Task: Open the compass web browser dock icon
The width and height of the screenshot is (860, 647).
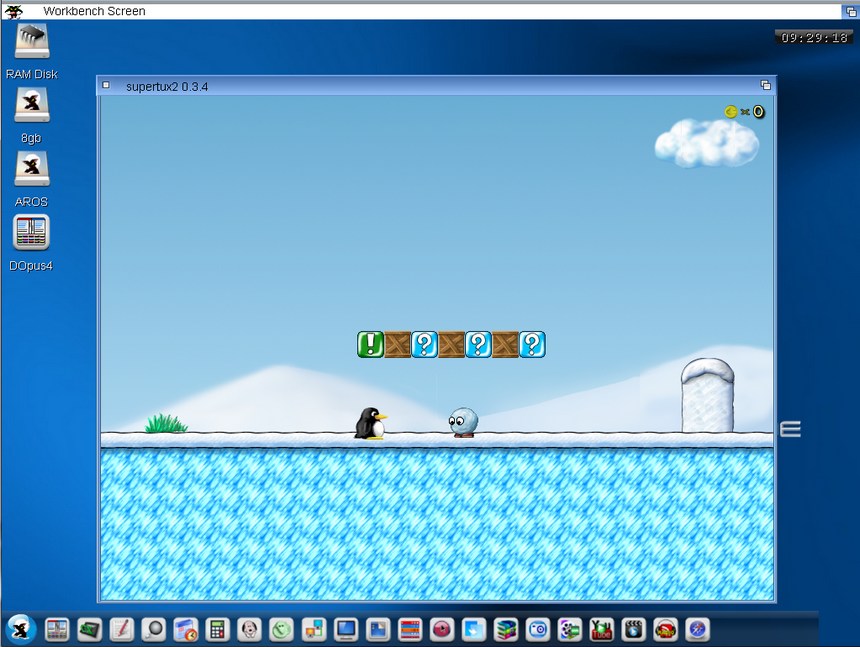Action: tap(697, 629)
